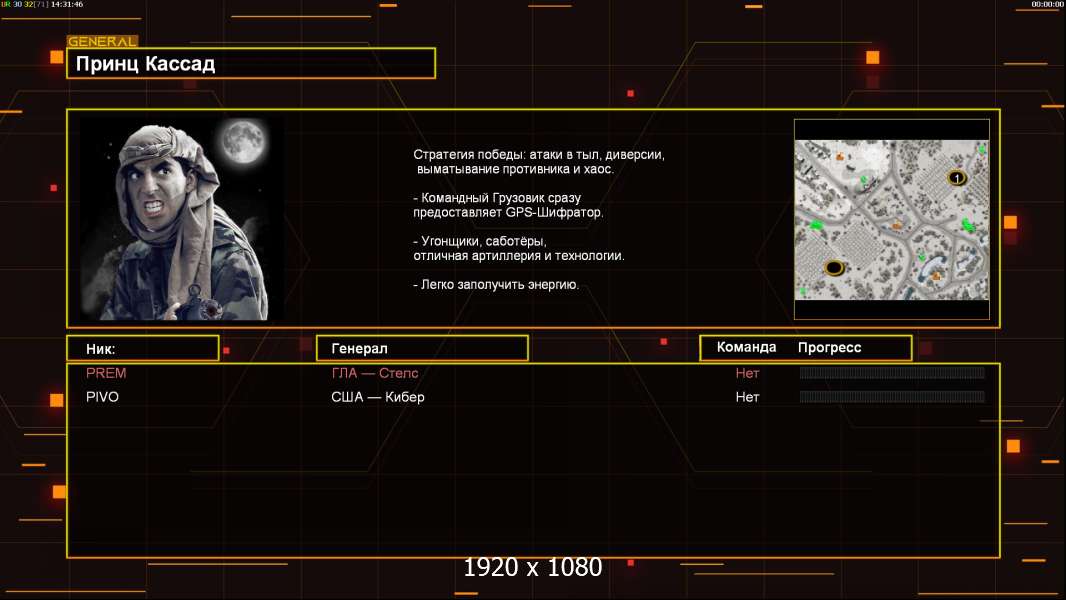Screen dimensions: 1066x600
Task: Select the Принц Кассад title box
Action: tap(250, 64)
